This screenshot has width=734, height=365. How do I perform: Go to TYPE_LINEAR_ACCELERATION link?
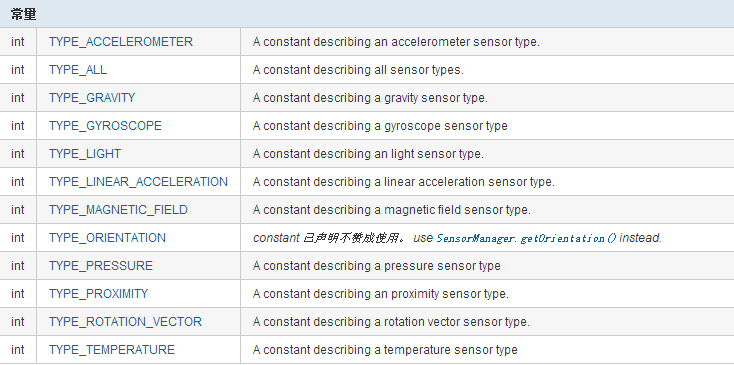pyautogui.click(x=139, y=182)
